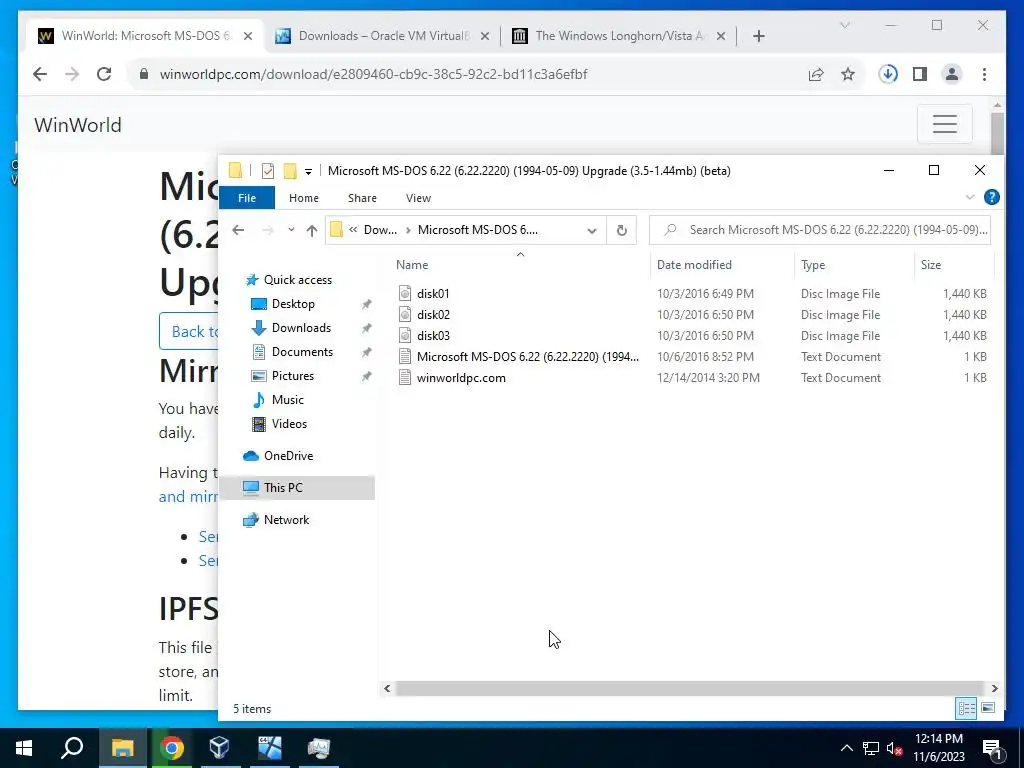This screenshot has width=1024, height=768.
Task: Close the WinWorld MS-DOS tab
Action: pyautogui.click(x=248, y=36)
